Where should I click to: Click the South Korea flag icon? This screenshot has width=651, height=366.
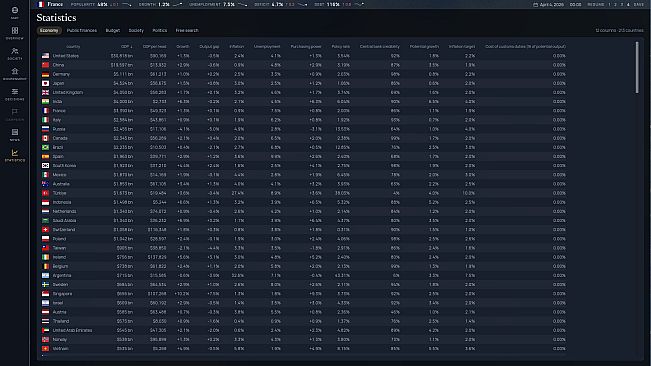(x=45, y=166)
